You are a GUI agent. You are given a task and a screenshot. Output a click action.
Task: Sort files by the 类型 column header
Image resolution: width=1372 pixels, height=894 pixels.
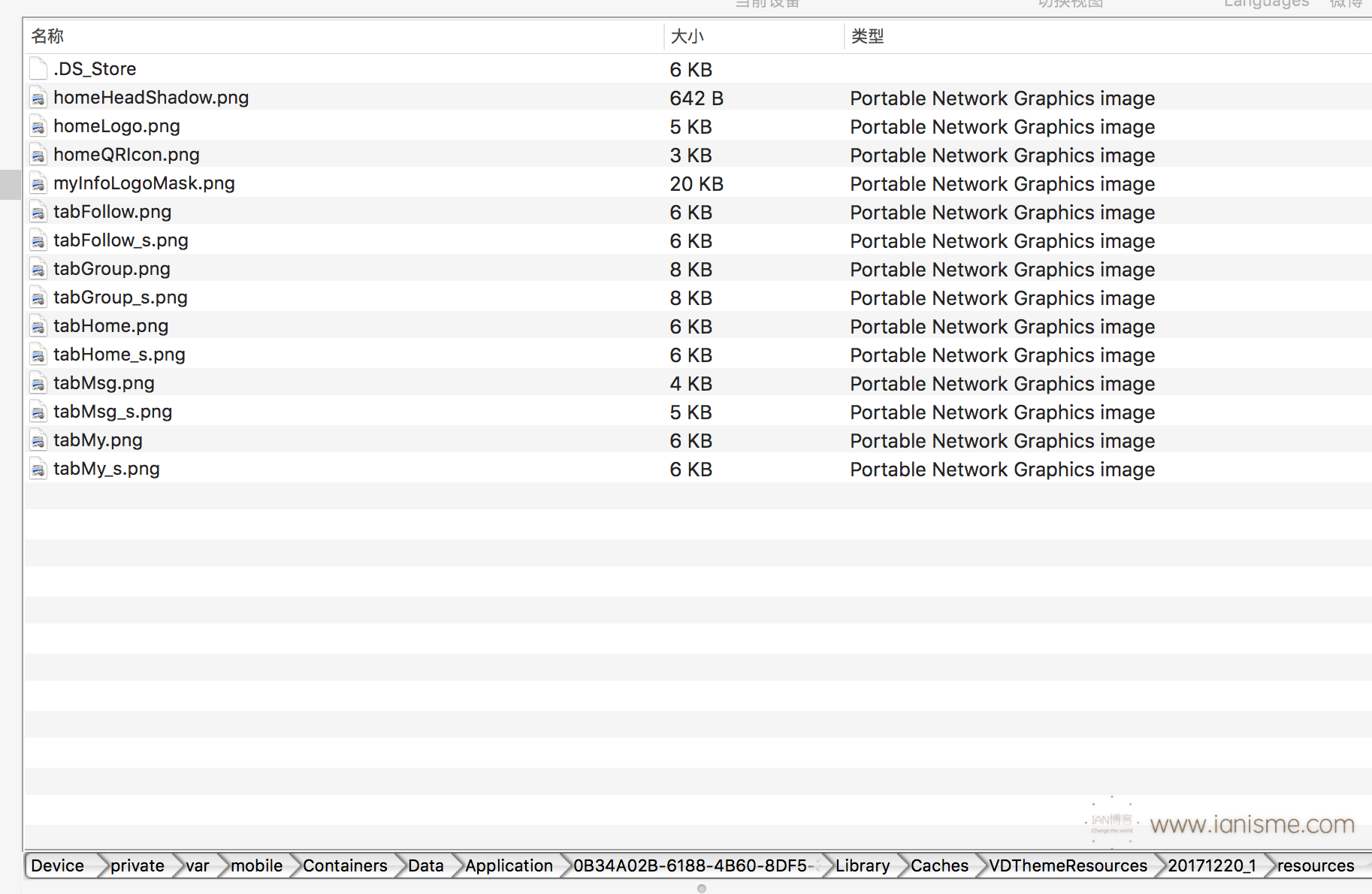pos(1108,36)
